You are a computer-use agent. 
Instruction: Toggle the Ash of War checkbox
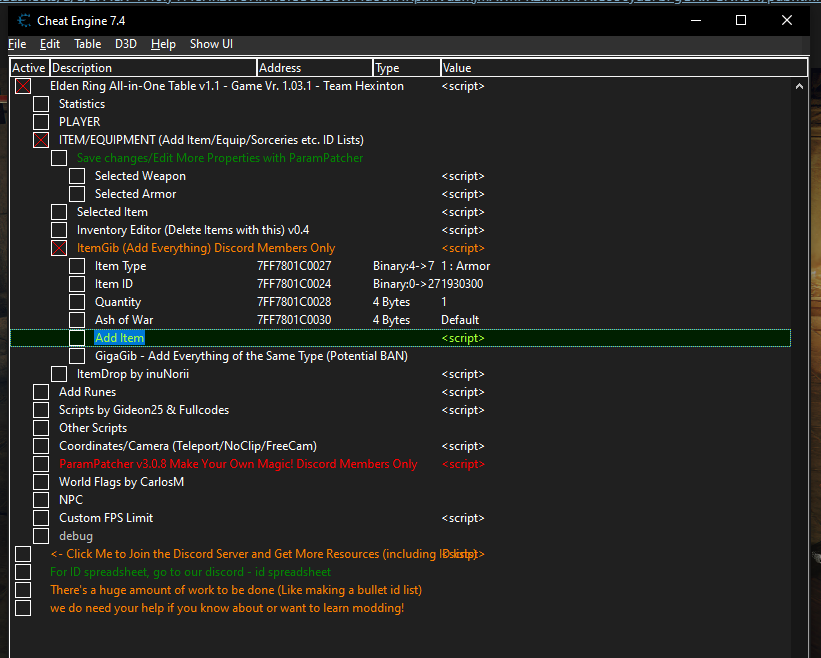tap(77, 320)
